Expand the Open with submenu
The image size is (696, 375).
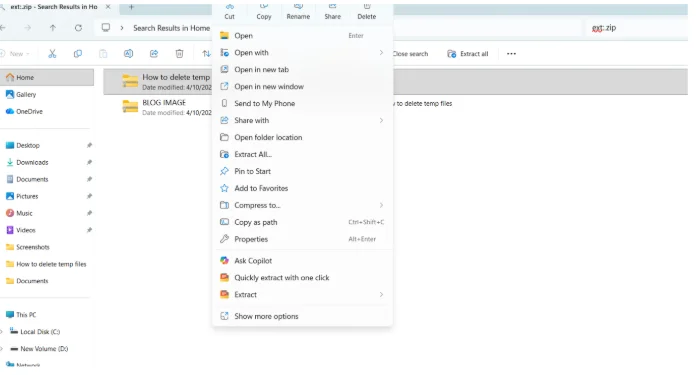click(302, 52)
